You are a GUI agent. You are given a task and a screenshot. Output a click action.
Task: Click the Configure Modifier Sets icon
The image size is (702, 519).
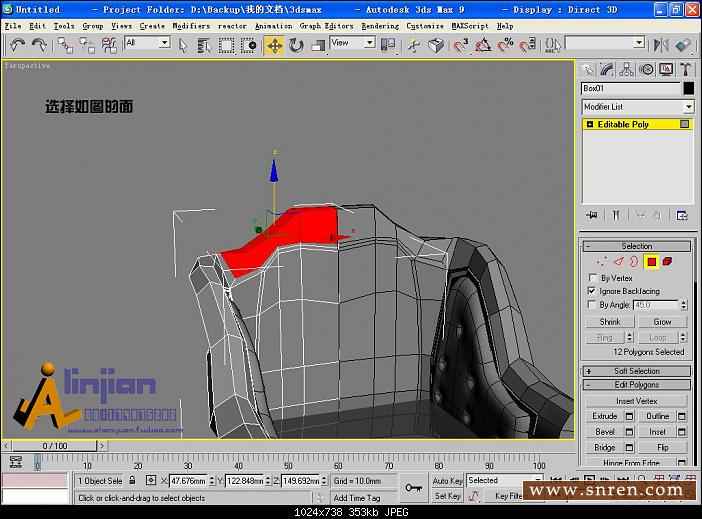coord(682,215)
